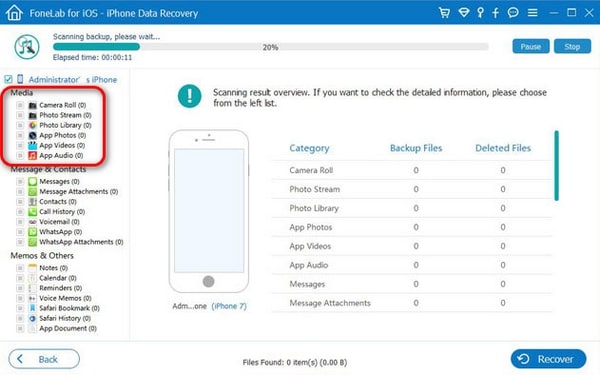This screenshot has height=375, width=600.
Task: Click the Deleted Files column header
Action: (x=503, y=148)
